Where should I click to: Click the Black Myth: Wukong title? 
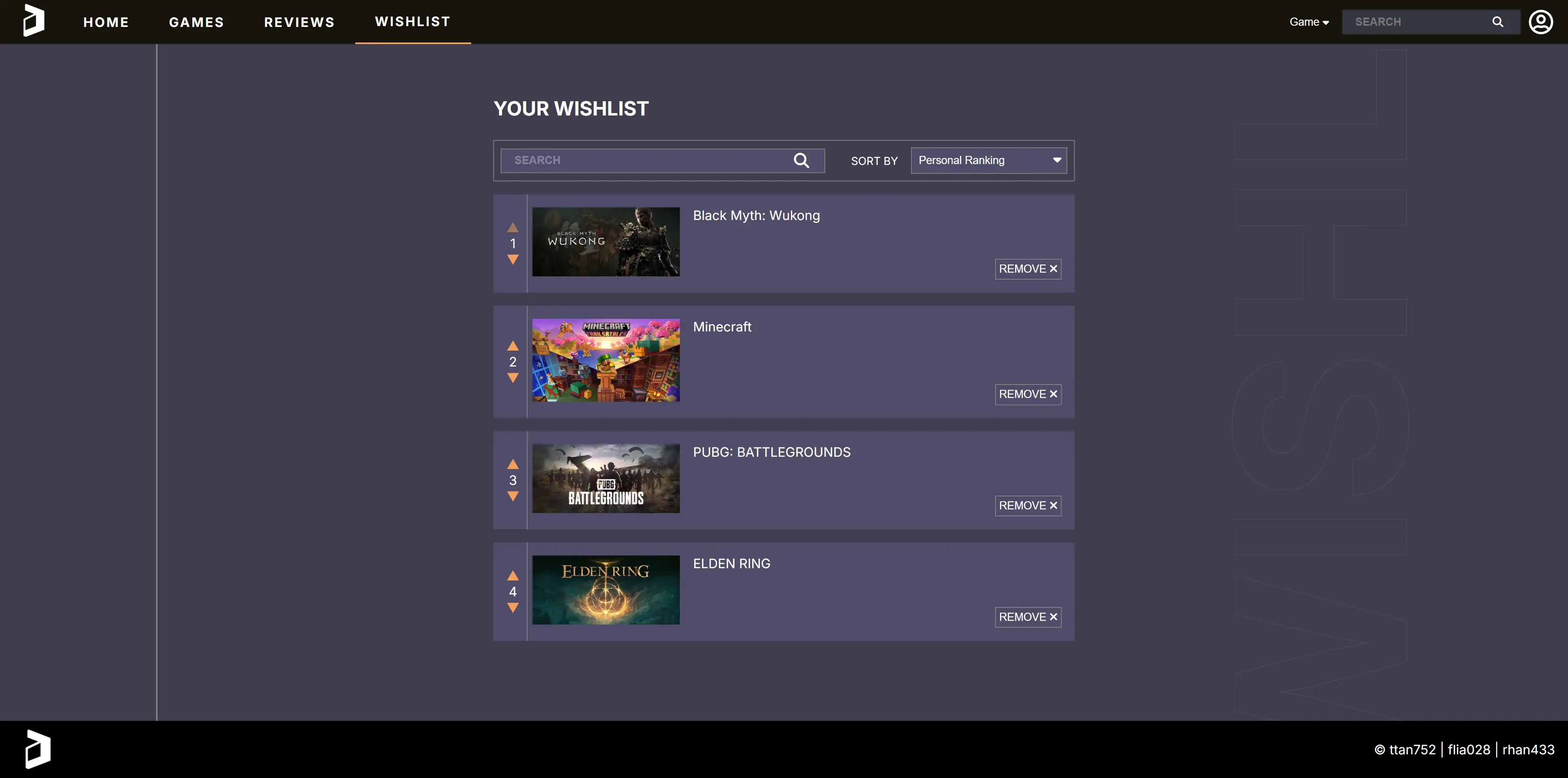[756, 216]
